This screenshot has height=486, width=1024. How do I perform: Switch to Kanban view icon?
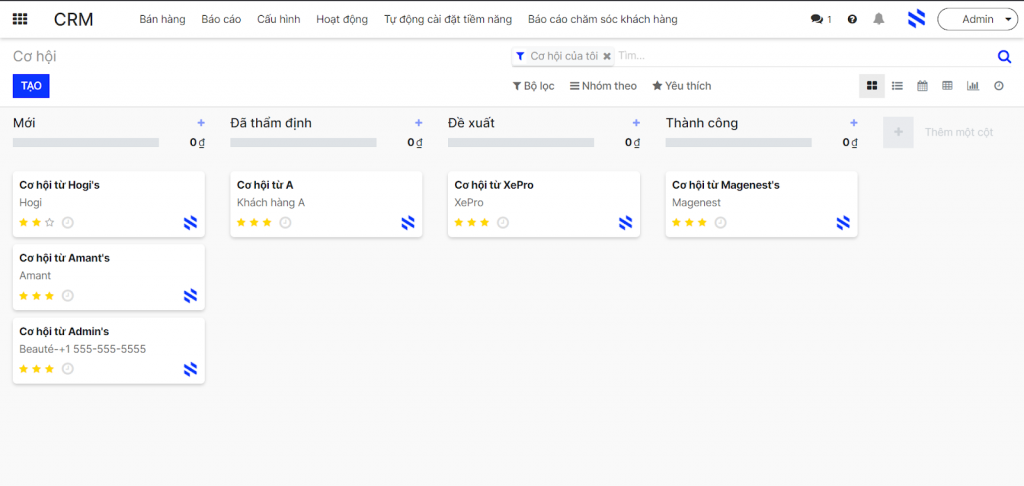point(872,86)
